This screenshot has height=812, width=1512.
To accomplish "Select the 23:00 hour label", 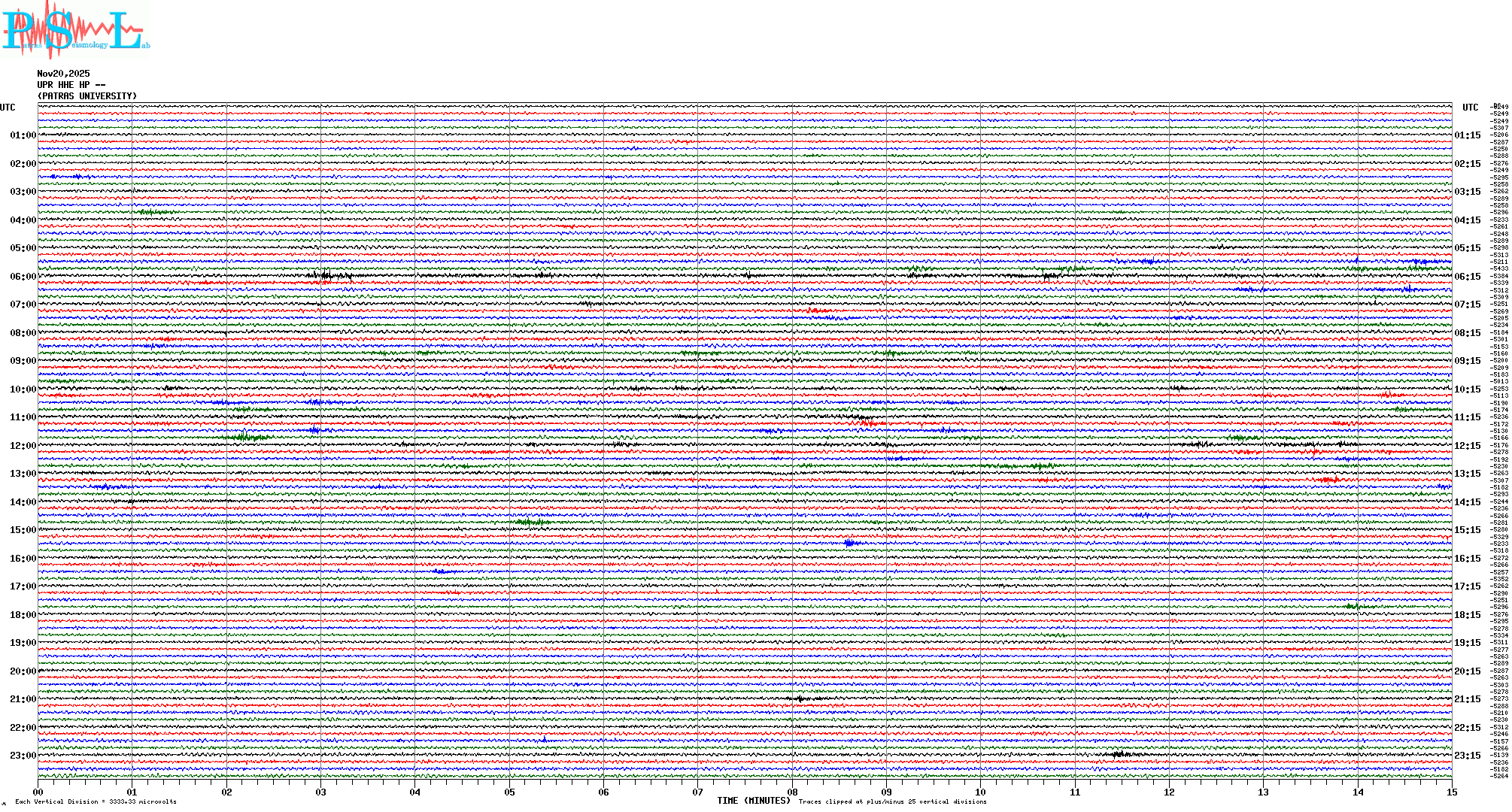I will (x=23, y=756).
